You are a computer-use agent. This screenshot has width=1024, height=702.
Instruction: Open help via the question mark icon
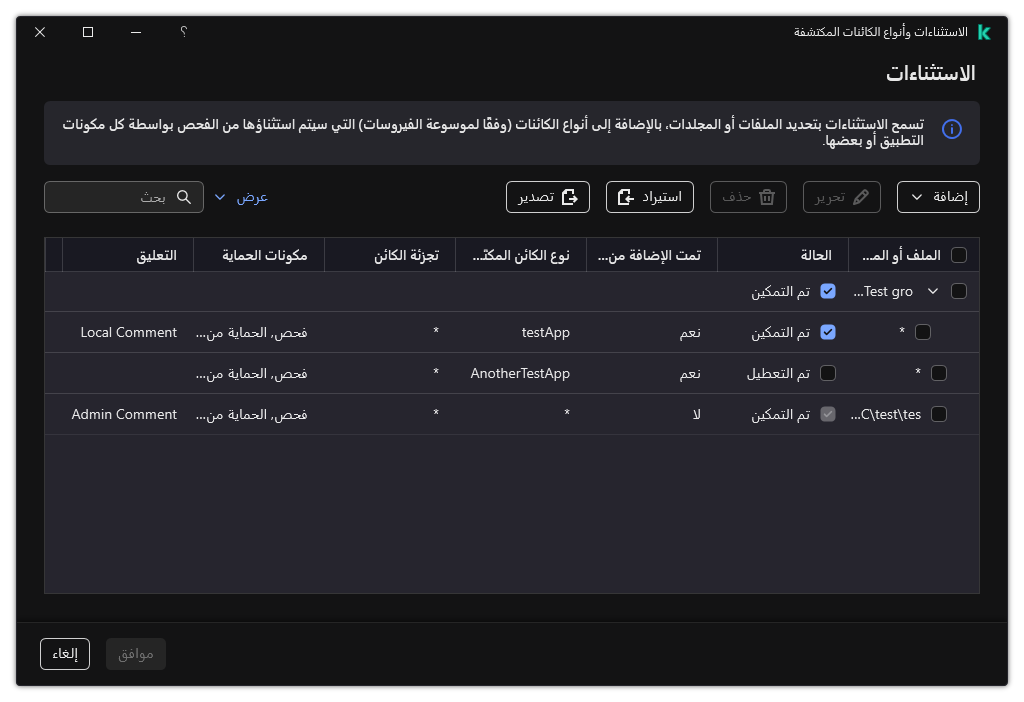183,32
